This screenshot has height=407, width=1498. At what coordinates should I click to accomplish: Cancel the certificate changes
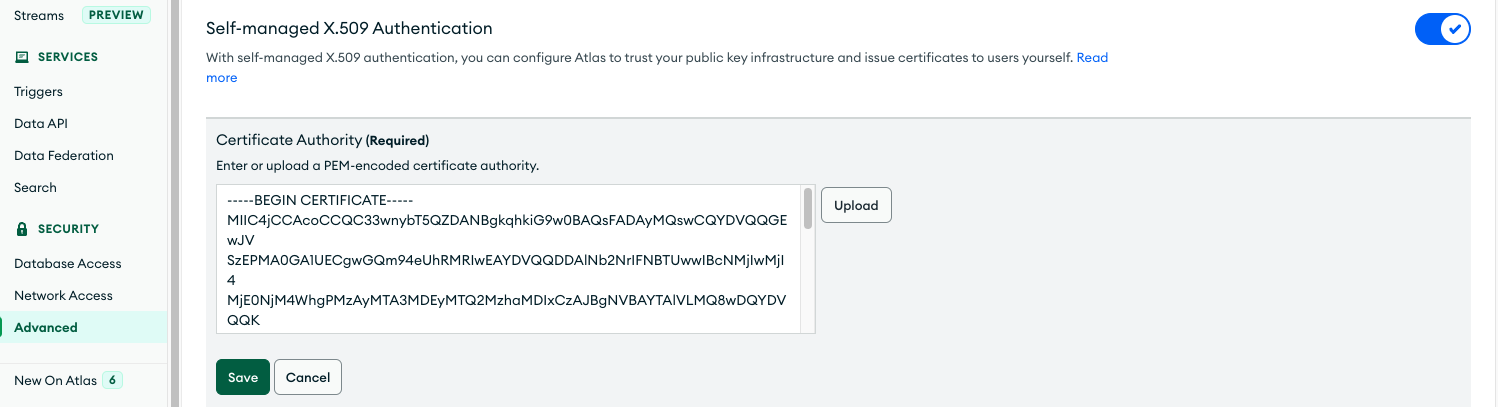308,377
